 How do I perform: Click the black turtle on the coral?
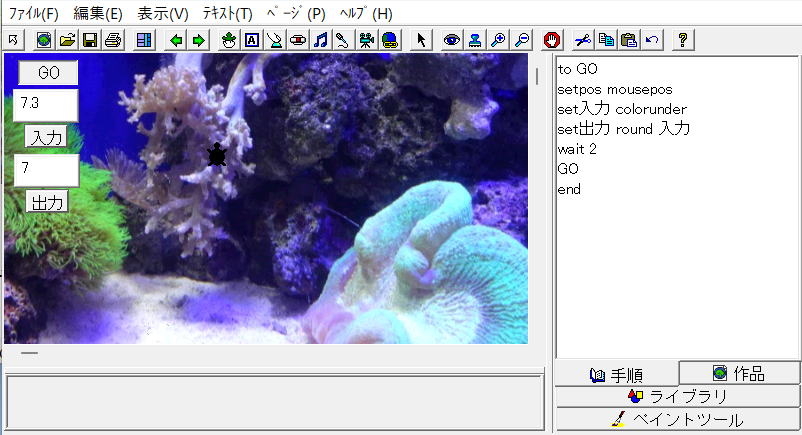pos(217,155)
